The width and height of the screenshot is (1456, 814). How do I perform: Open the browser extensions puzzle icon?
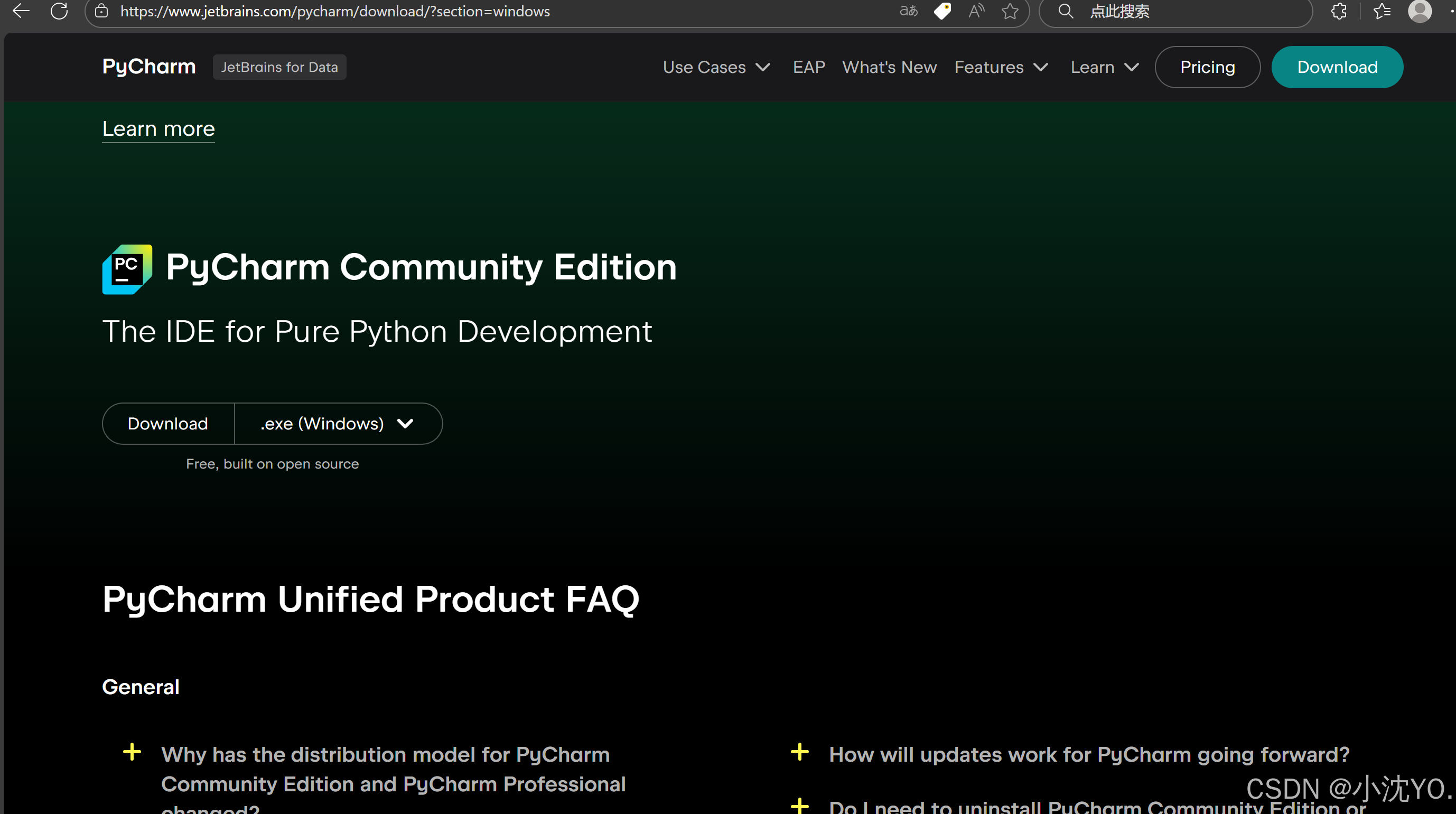tap(1339, 11)
